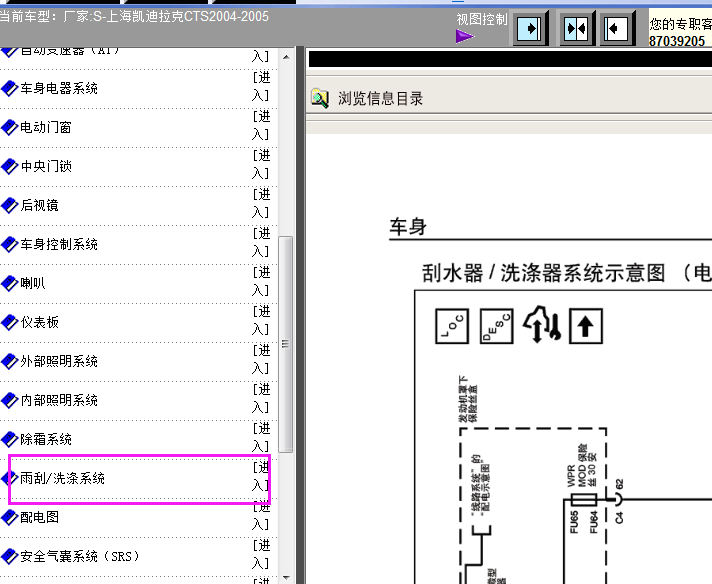Click the book icon beside 外部照明系统
712x584 pixels.
(x=10, y=361)
